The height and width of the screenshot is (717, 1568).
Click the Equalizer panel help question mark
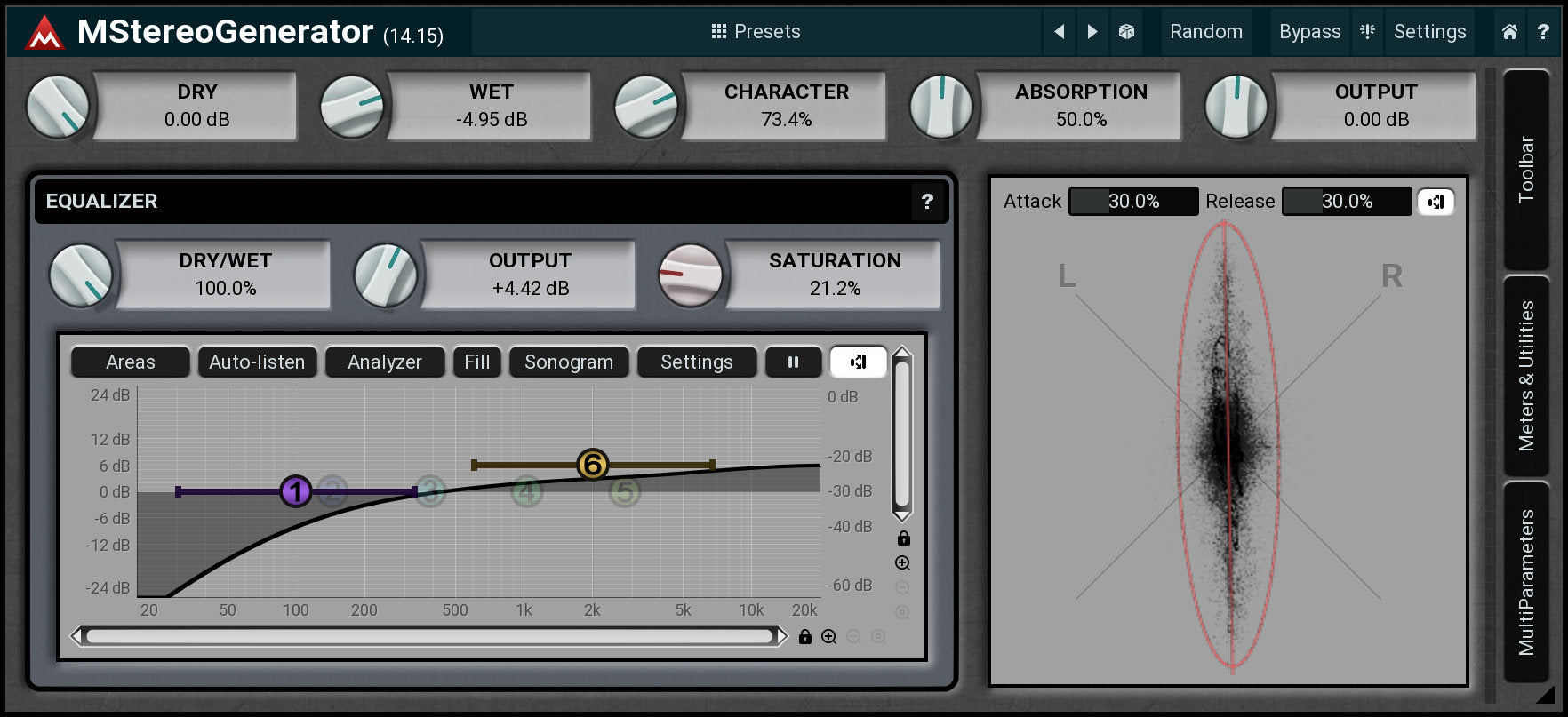point(927,202)
